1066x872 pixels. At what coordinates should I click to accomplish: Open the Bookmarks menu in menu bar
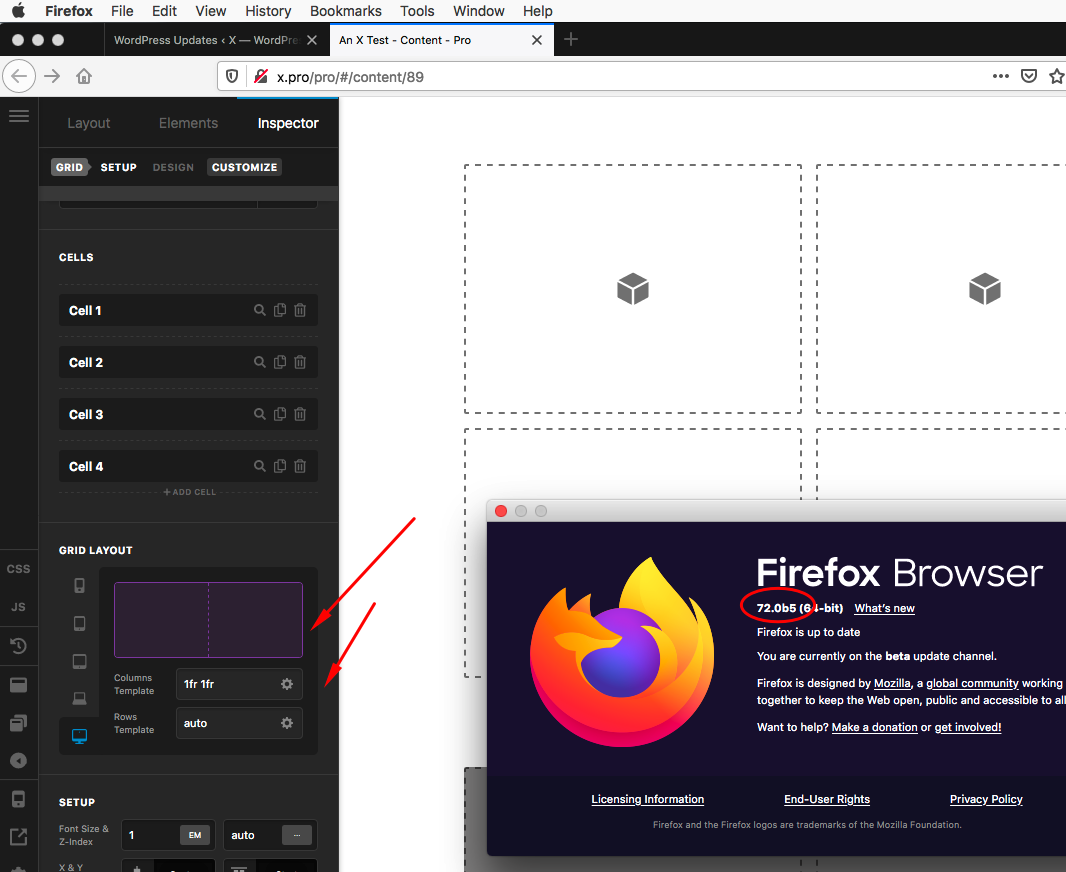point(345,11)
